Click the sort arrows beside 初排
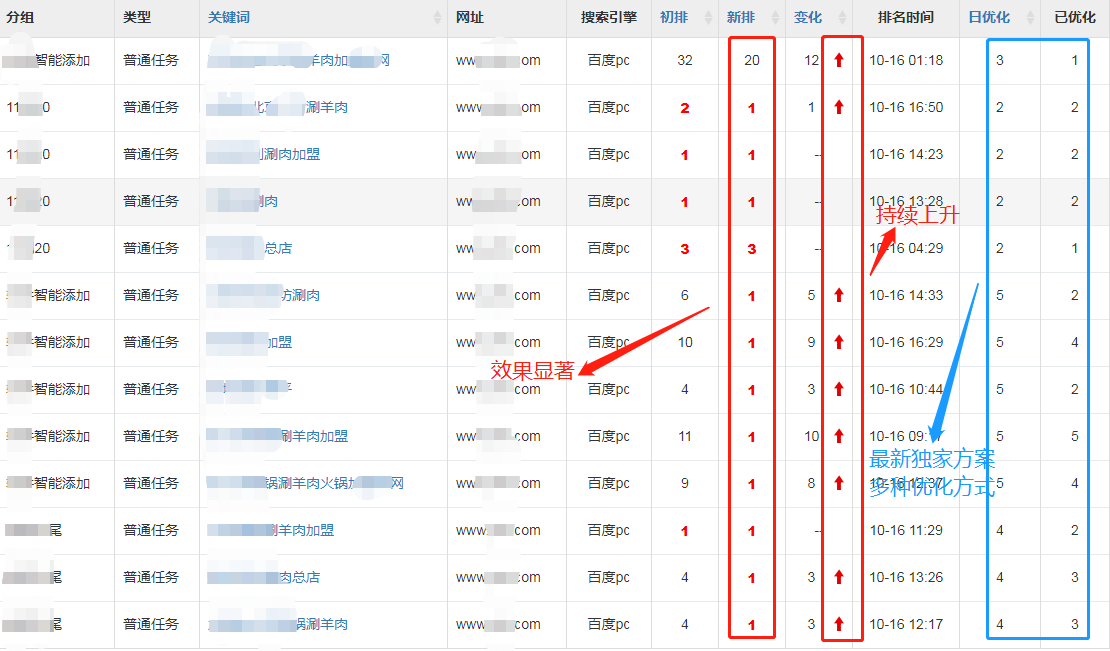Viewport: 1110px width, 651px height. coord(708,18)
